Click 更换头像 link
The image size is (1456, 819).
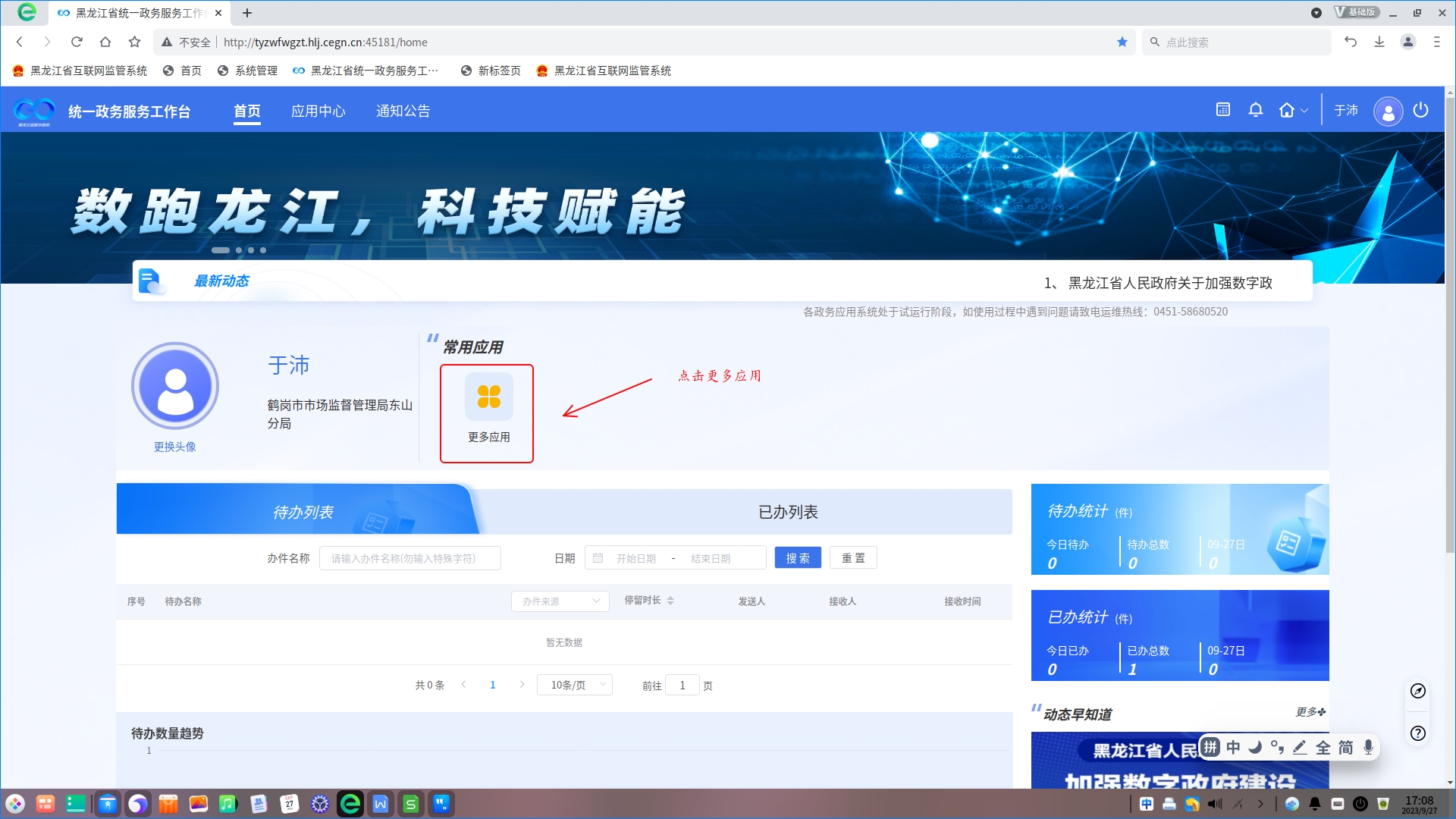[174, 447]
